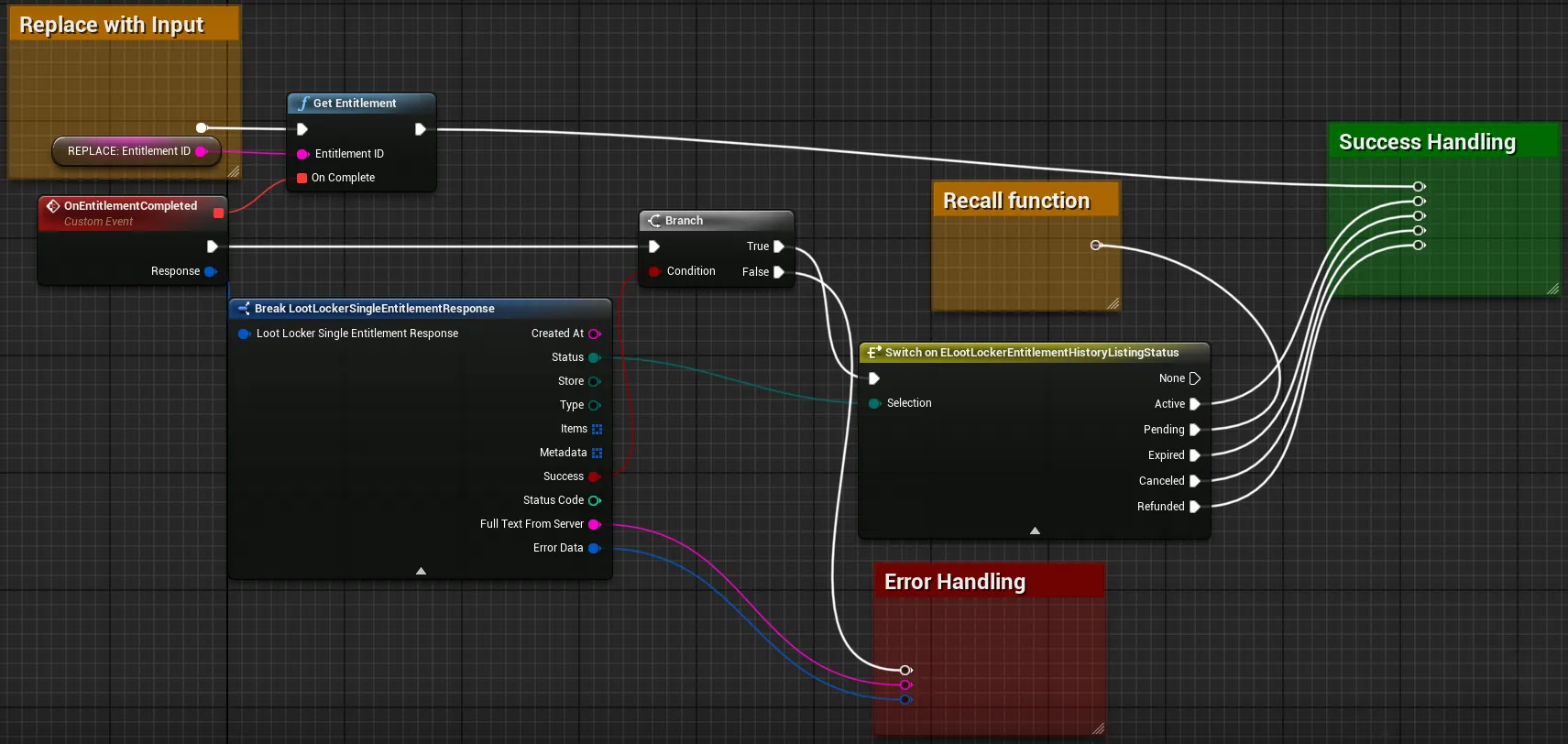
Task: Click the Get Entitlement execution input pin
Action: point(302,129)
